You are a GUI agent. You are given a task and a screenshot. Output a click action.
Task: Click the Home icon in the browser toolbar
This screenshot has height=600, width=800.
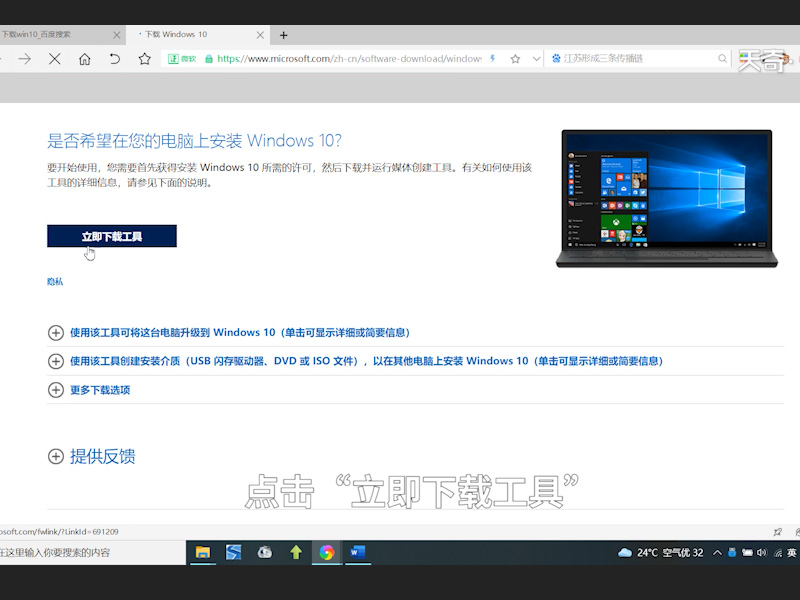click(85, 58)
